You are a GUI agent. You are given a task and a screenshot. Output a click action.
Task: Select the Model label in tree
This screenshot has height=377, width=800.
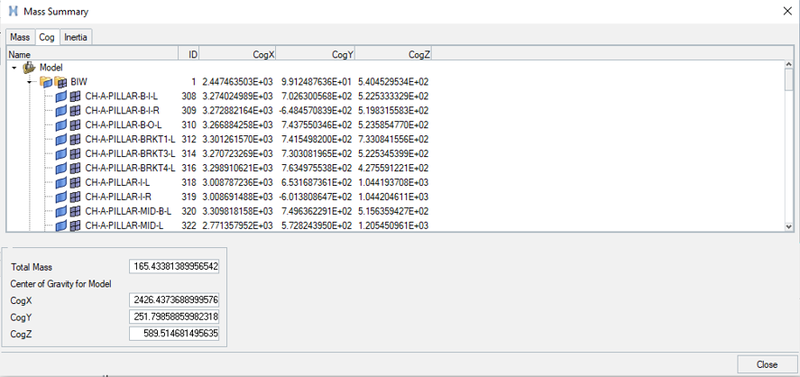(51, 67)
